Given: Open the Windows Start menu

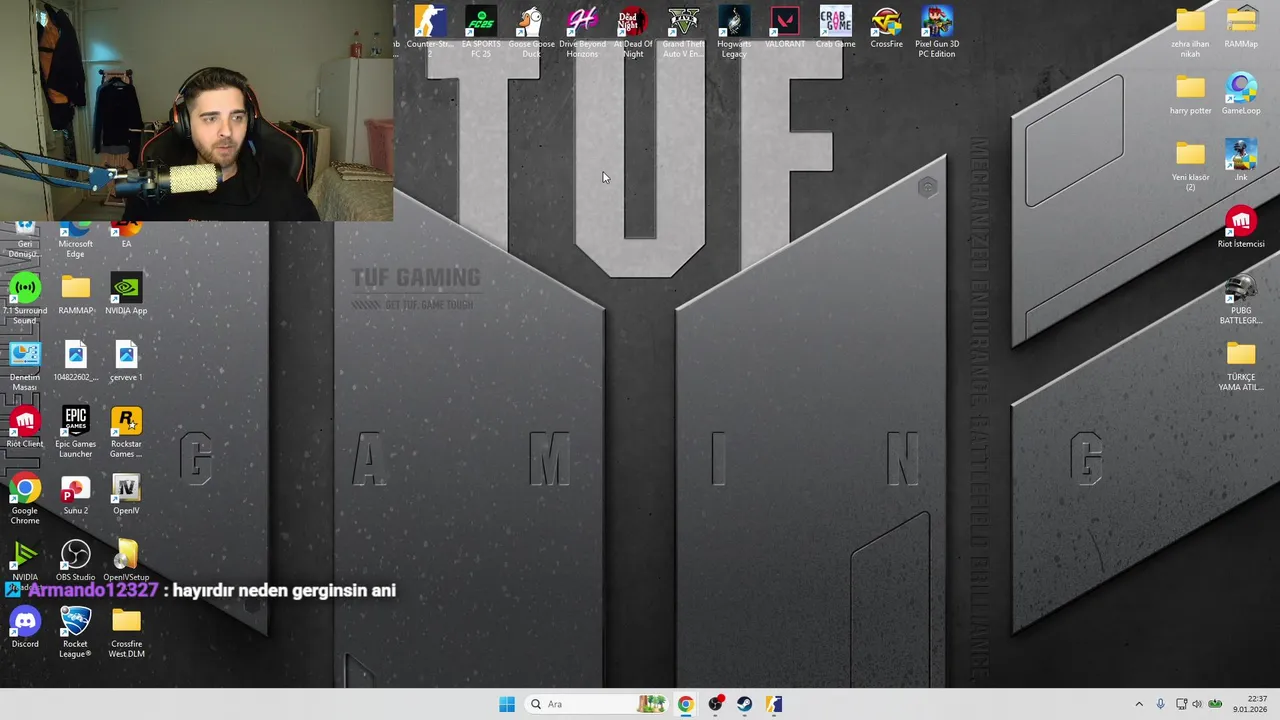Looking at the screenshot, I should point(507,704).
